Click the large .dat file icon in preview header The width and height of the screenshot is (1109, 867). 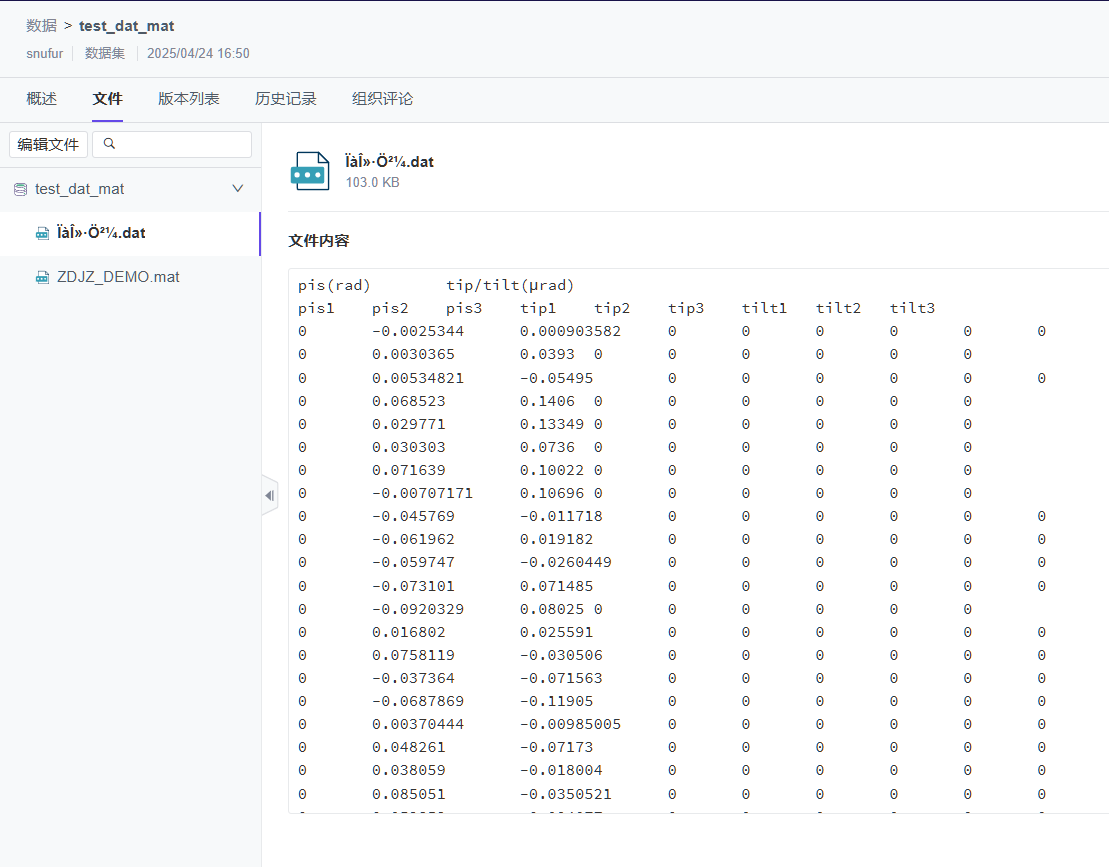point(310,171)
